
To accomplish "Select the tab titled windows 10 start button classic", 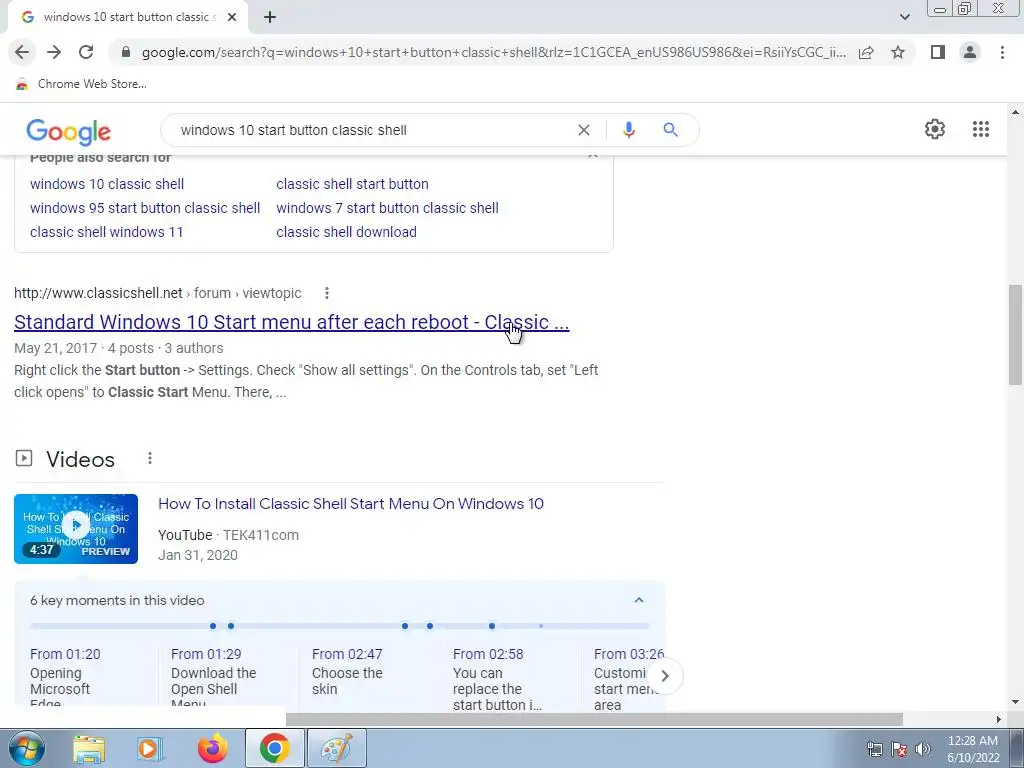I will click(x=127, y=17).
